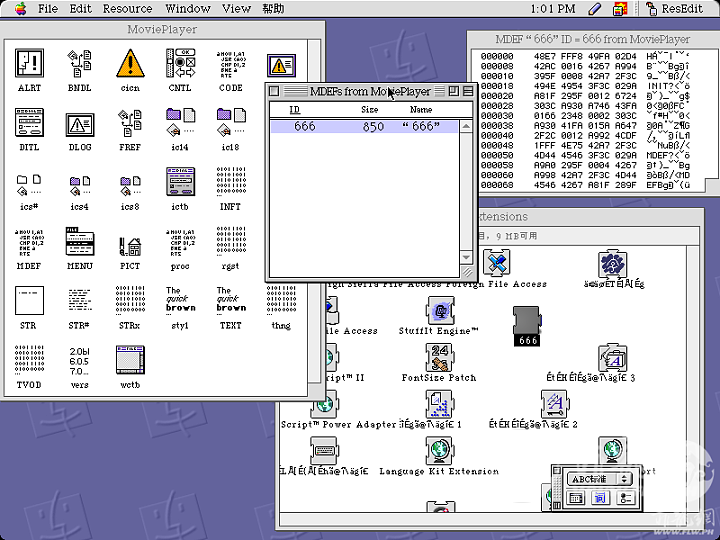The height and width of the screenshot is (540, 720).
Task: Open the CODE resource type
Action: [231, 63]
